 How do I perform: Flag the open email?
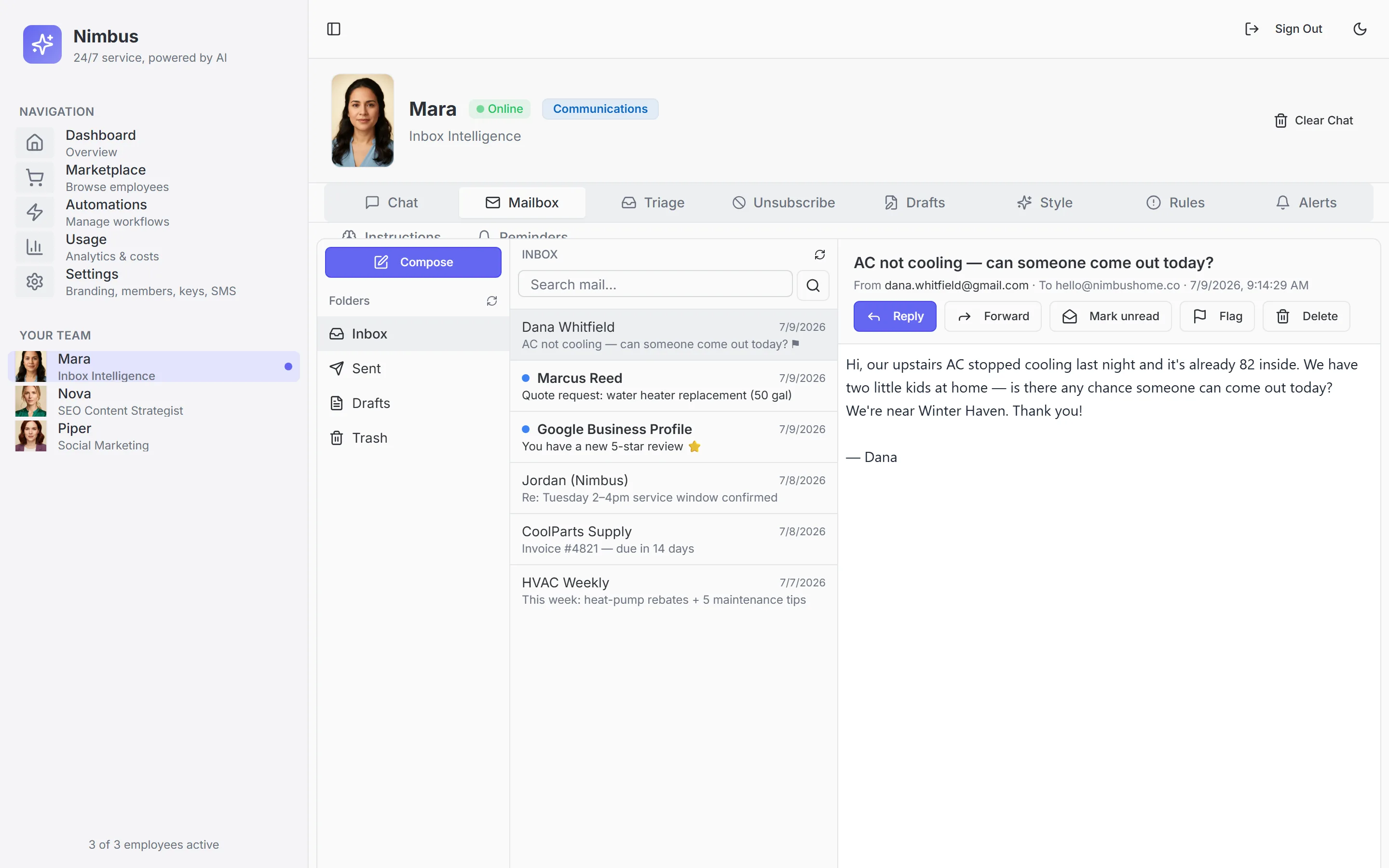[1217, 316]
